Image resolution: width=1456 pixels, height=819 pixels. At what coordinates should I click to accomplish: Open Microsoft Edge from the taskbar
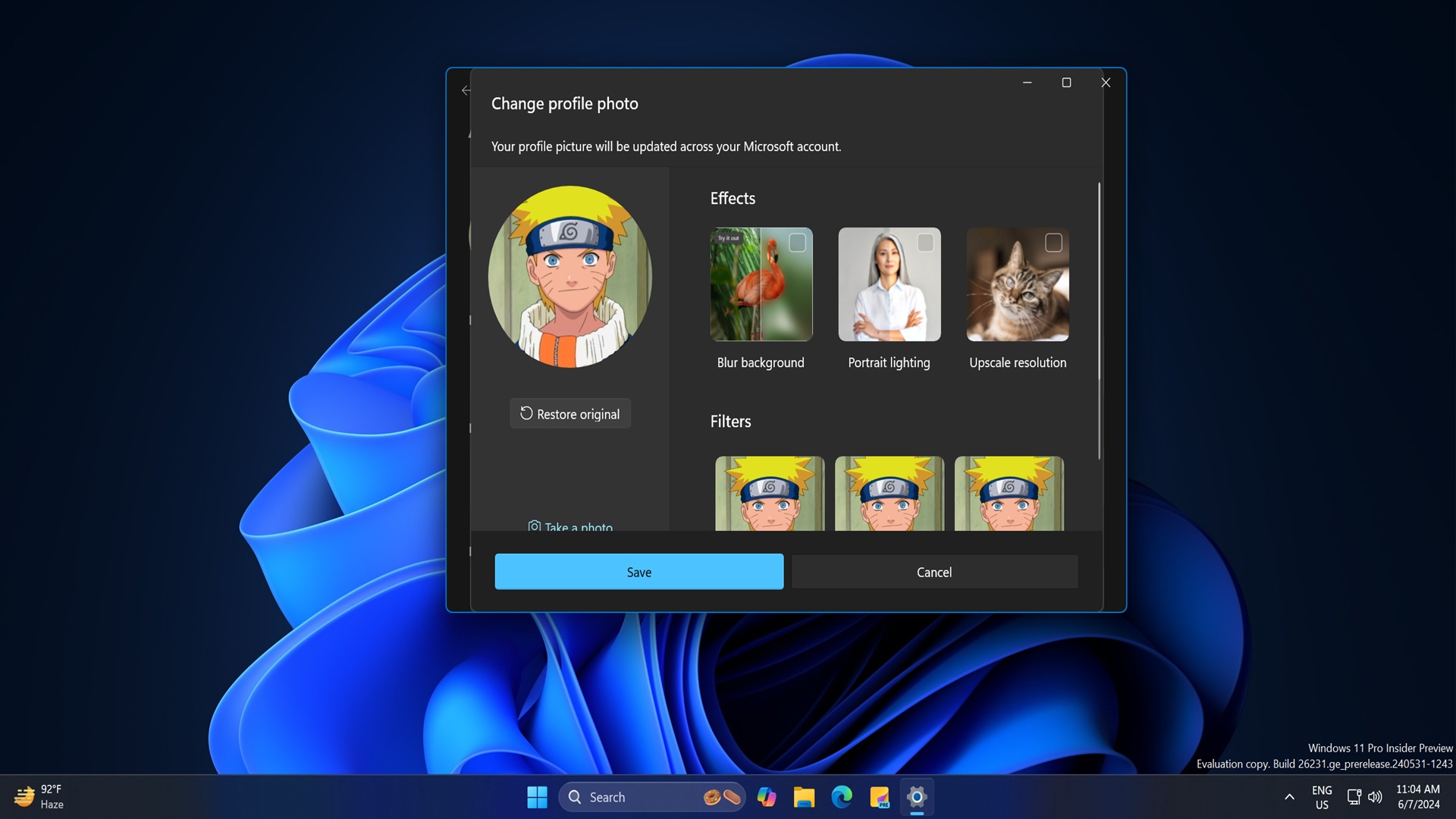click(842, 797)
